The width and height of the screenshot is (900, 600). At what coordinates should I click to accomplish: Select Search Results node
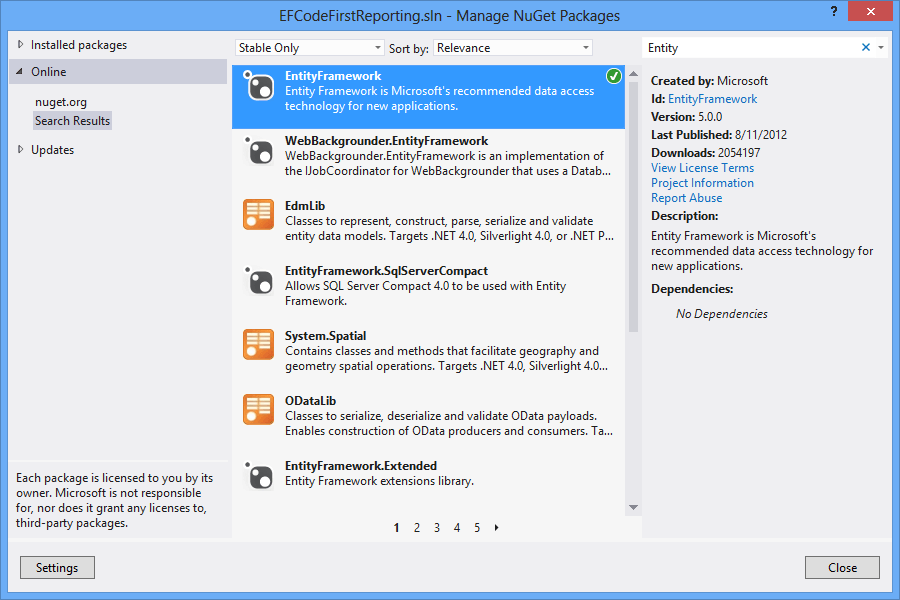coord(72,121)
